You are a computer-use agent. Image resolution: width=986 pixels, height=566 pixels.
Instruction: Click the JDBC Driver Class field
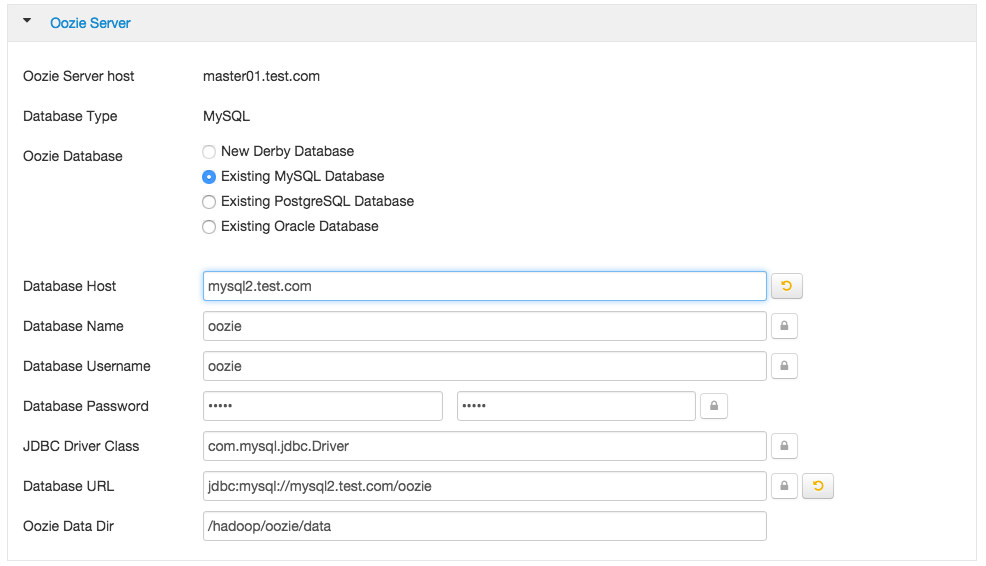pyautogui.click(x=484, y=446)
